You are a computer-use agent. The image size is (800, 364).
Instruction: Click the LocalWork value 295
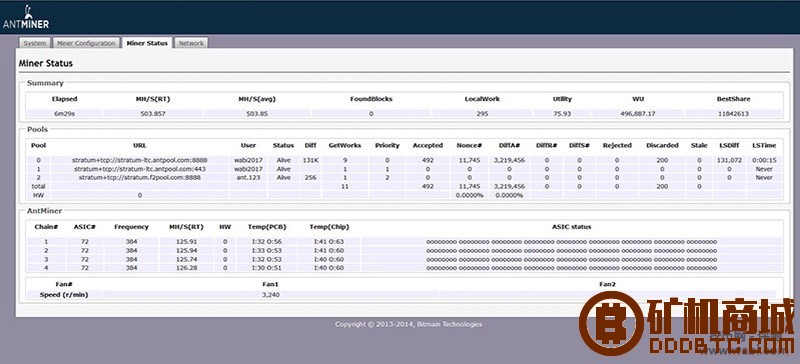pyautogui.click(x=482, y=114)
